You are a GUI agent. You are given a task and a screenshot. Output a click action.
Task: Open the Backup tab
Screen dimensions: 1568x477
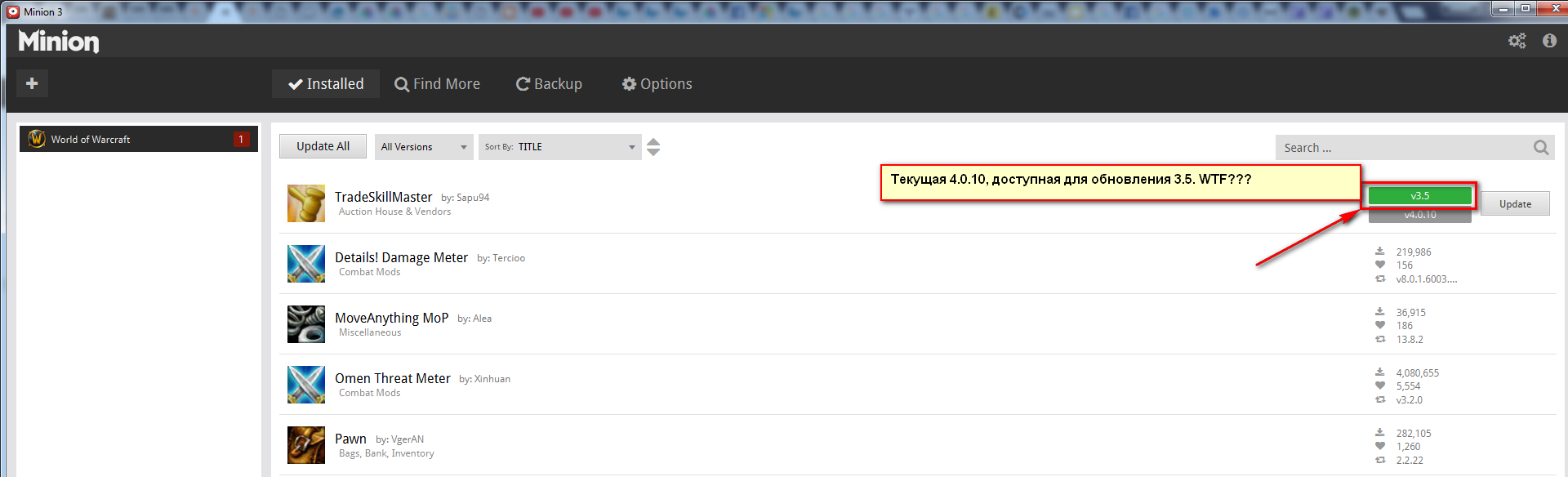[549, 83]
